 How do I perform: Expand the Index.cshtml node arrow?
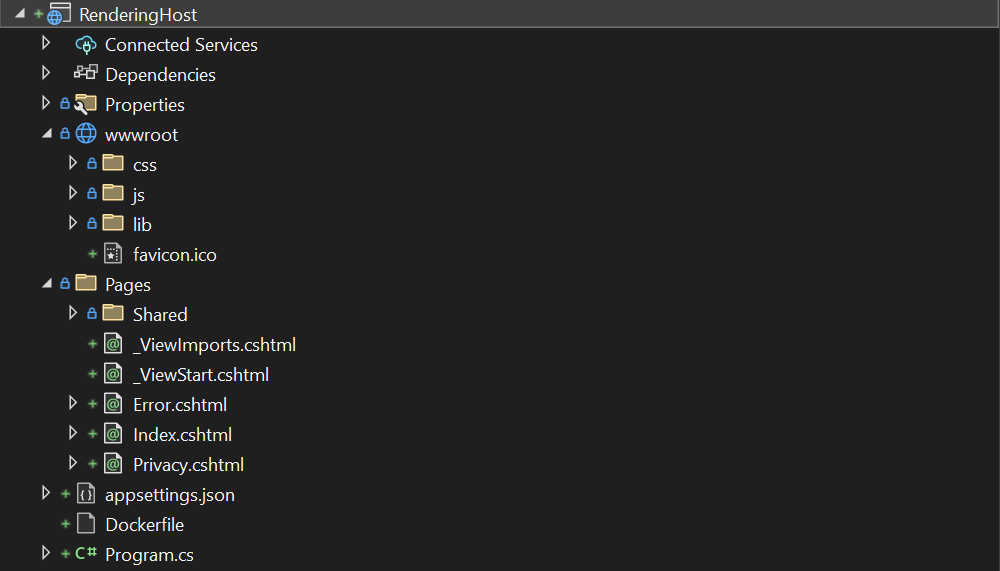point(73,433)
